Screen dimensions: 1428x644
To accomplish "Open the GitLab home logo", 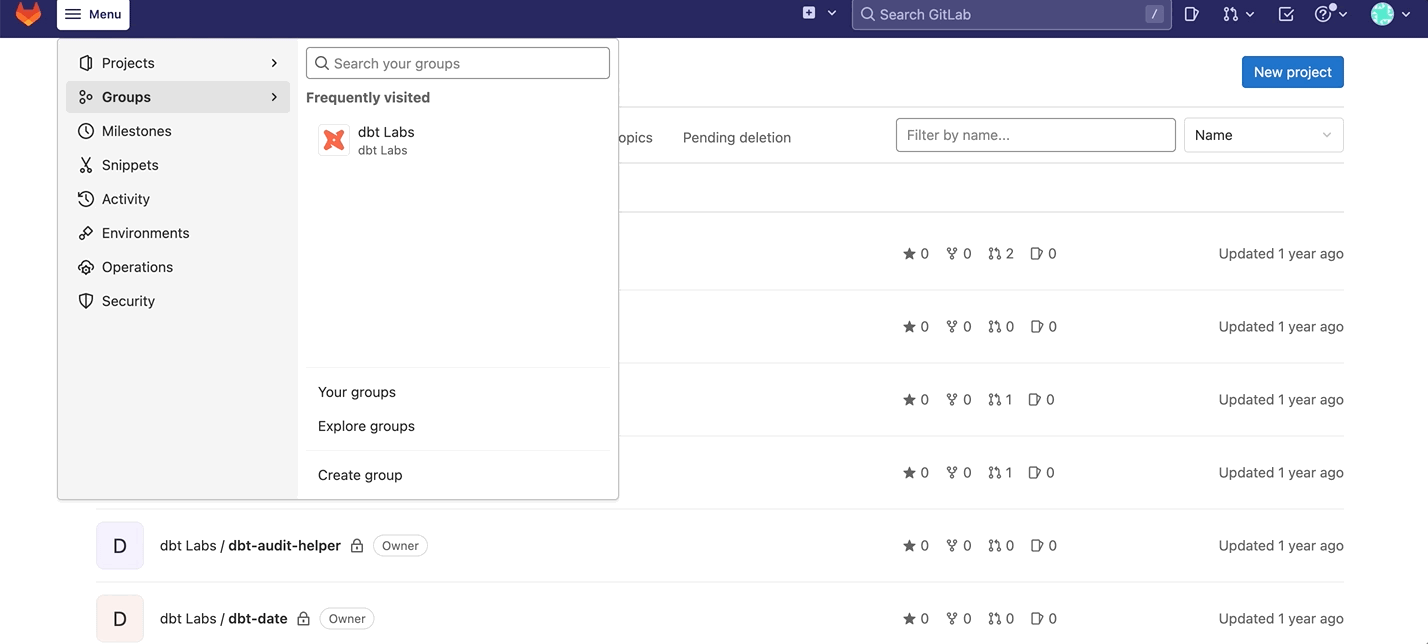I will (x=28, y=14).
